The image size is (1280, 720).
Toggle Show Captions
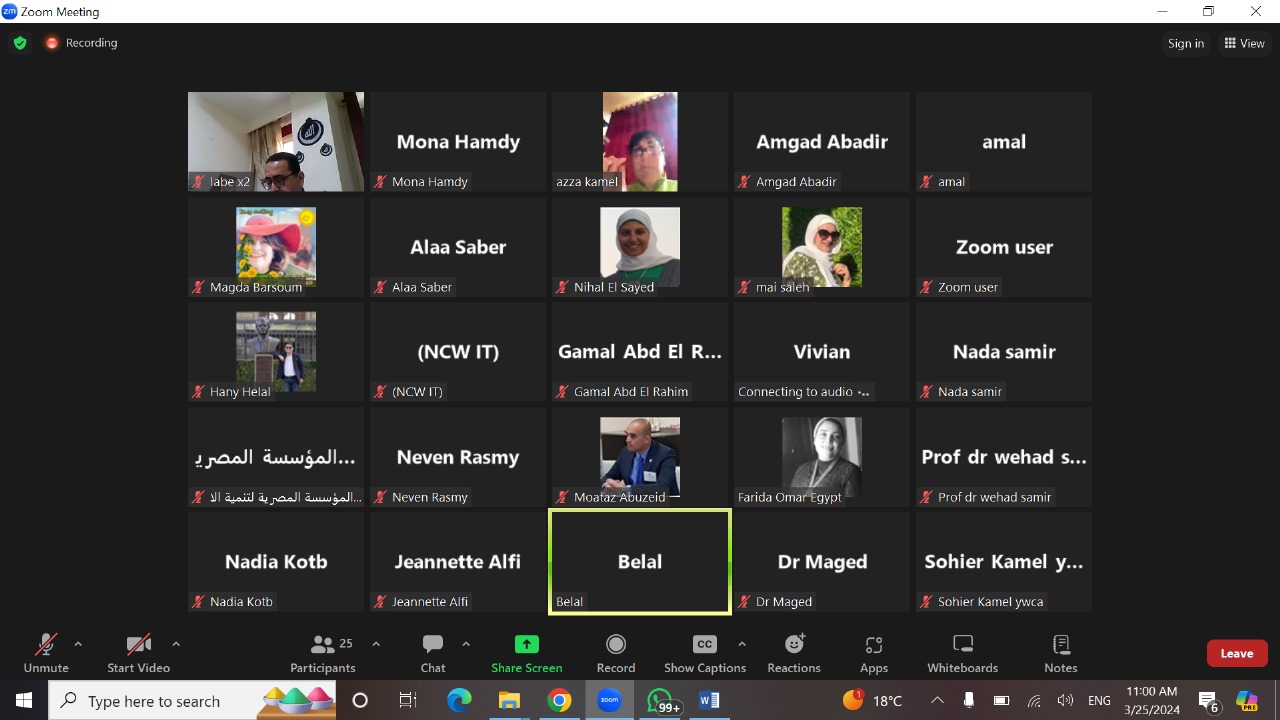click(704, 653)
